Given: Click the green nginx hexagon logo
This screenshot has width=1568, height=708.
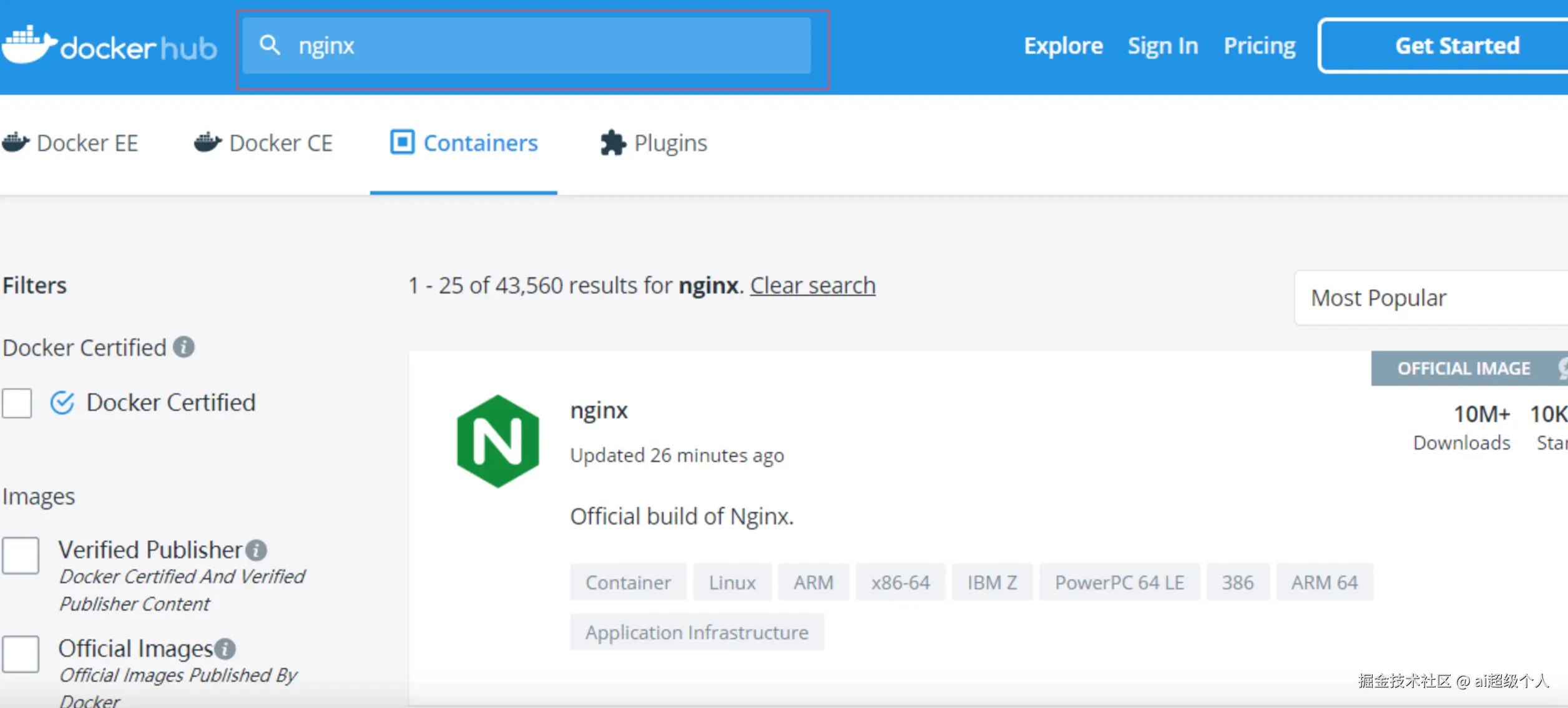Looking at the screenshot, I should [x=497, y=441].
